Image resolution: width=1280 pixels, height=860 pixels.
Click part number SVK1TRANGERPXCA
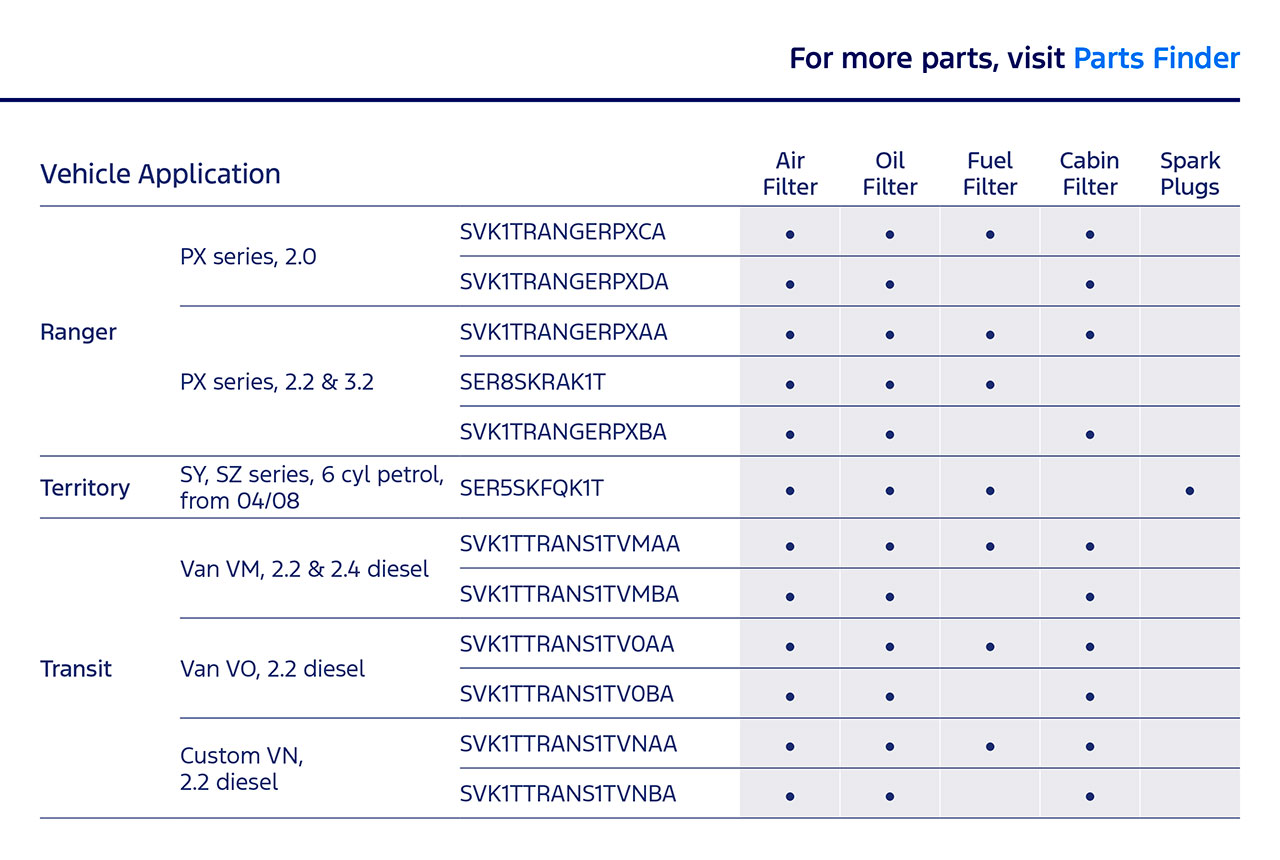point(563,232)
